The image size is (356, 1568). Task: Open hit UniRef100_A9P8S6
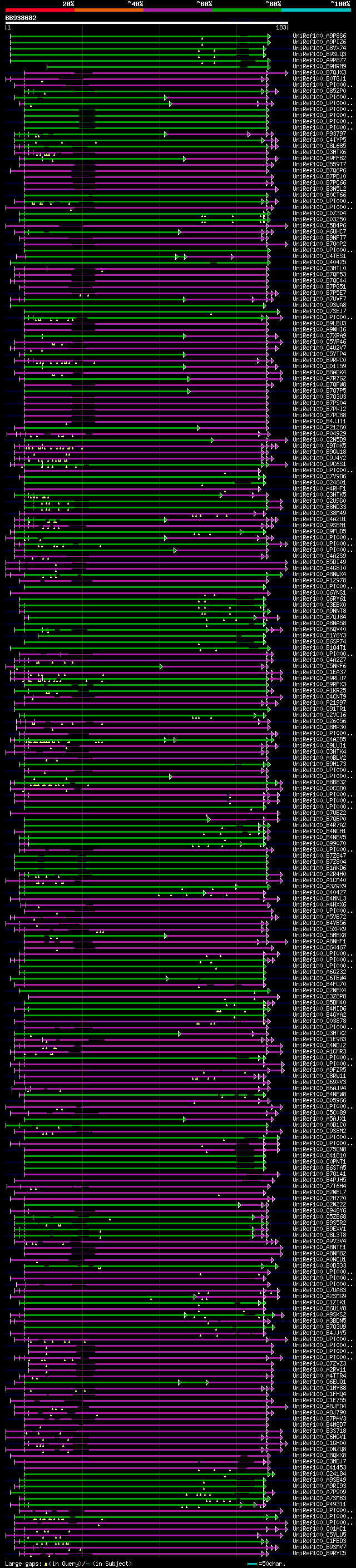point(319,36)
